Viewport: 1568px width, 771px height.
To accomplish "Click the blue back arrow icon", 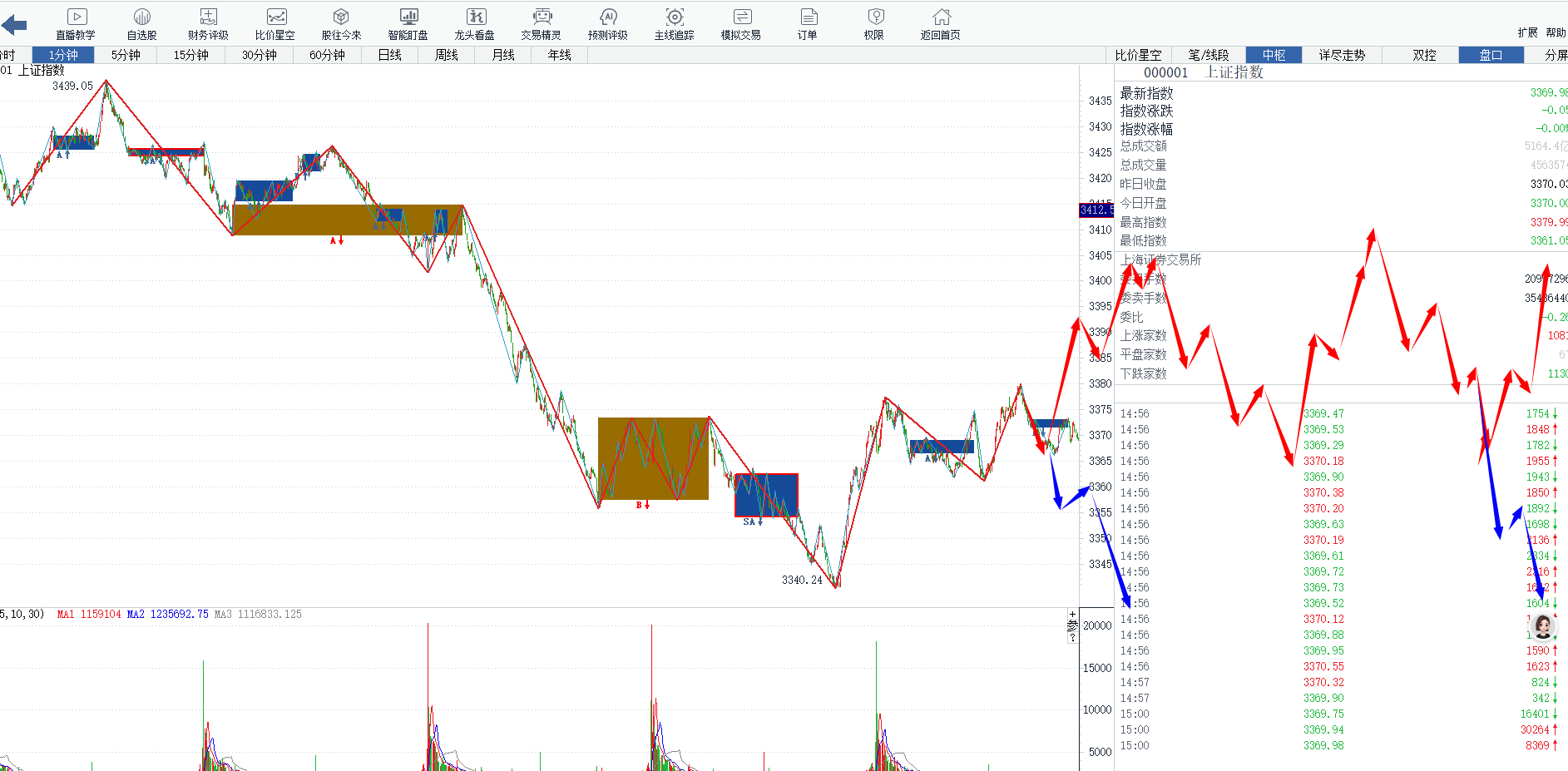I will point(14,25).
